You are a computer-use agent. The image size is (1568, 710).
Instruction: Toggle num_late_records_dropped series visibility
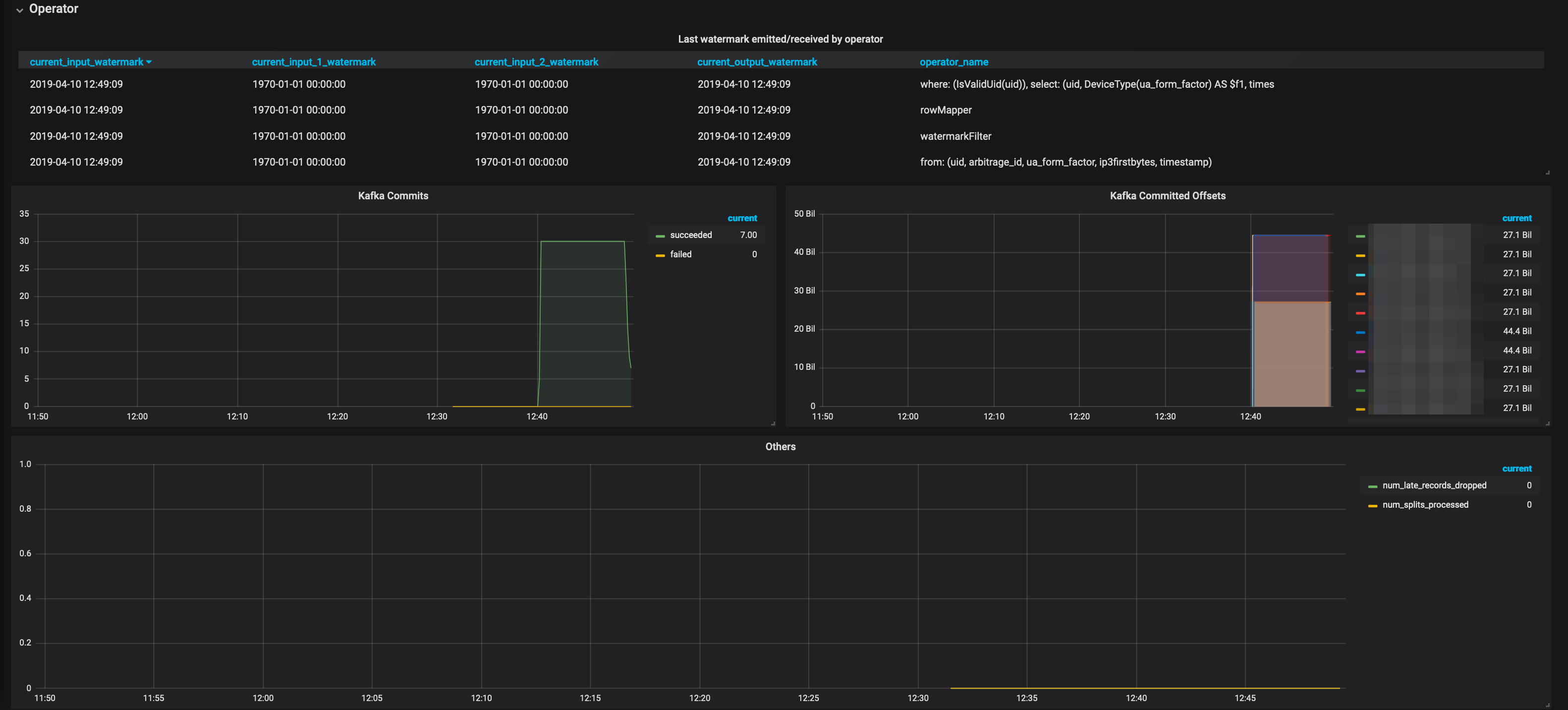tap(1434, 485)
